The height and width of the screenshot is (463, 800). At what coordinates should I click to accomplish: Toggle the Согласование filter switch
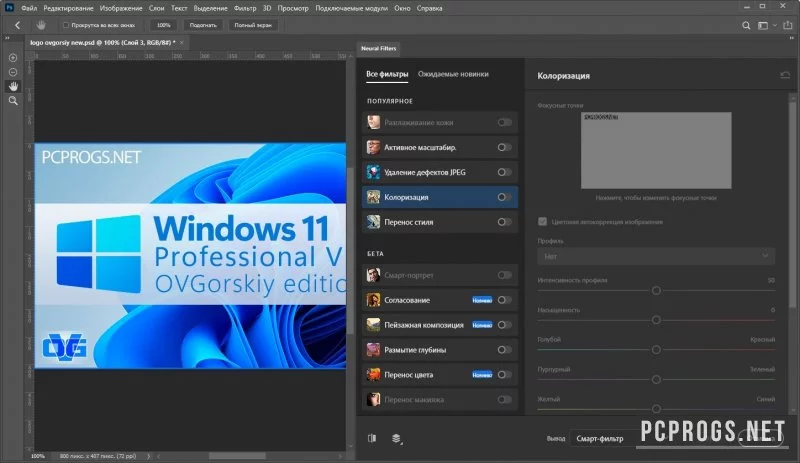(505, 300)
